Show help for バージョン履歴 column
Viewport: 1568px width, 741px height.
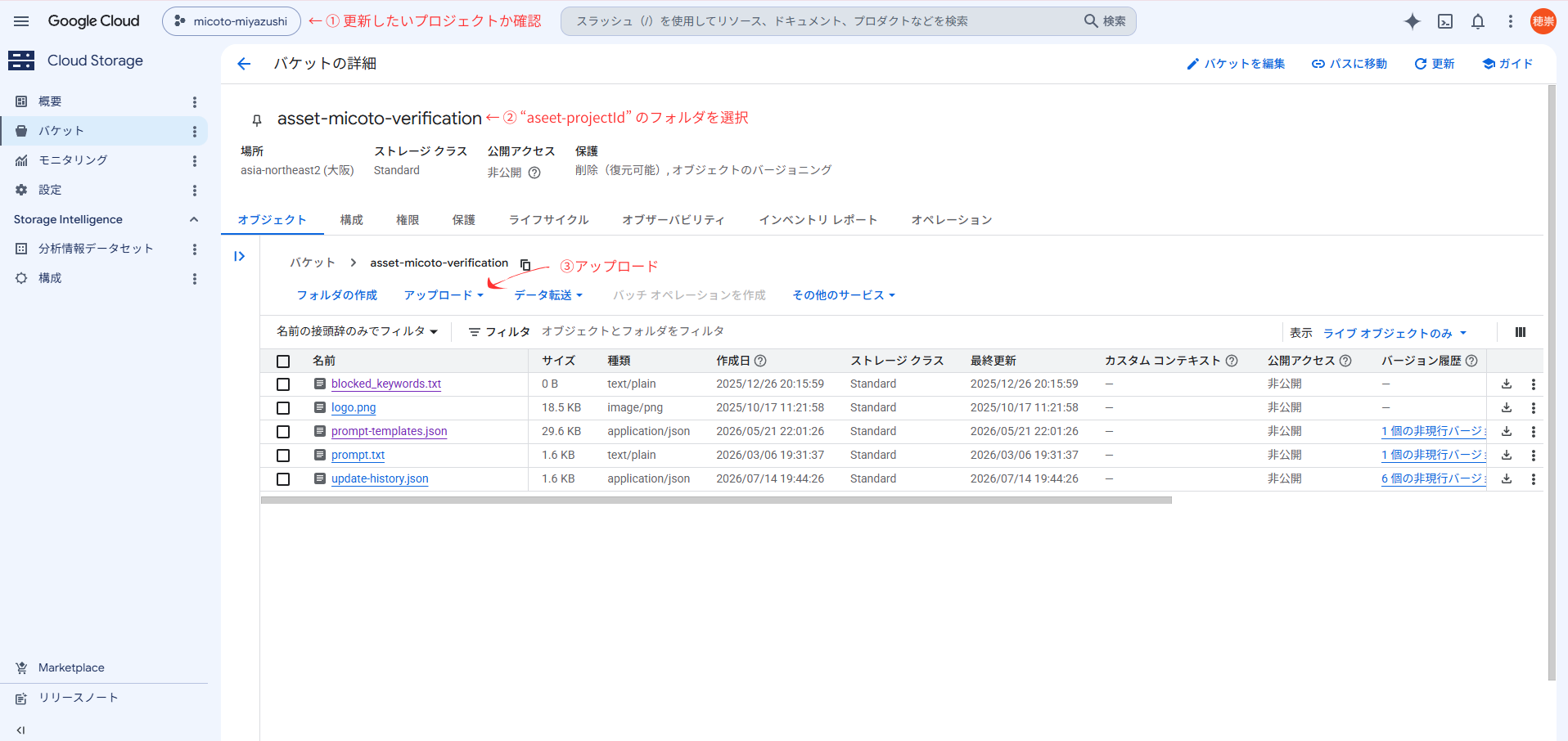[x=1471, y=361]
